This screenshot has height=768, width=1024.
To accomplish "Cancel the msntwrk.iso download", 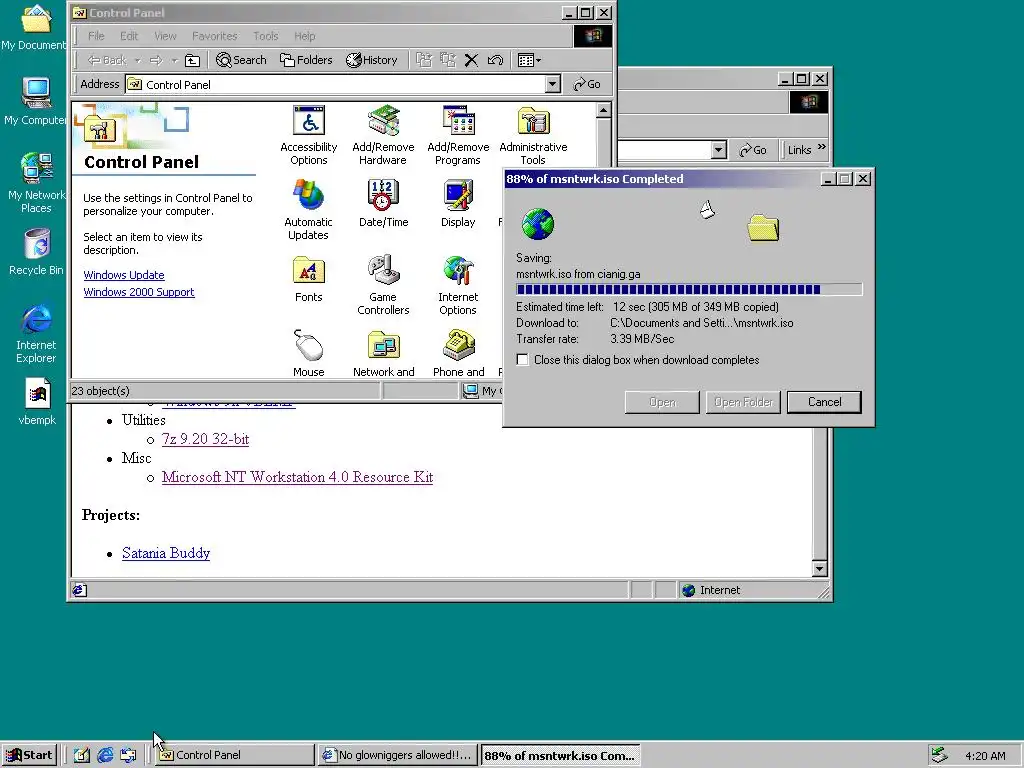I will (x=824, y=402).
